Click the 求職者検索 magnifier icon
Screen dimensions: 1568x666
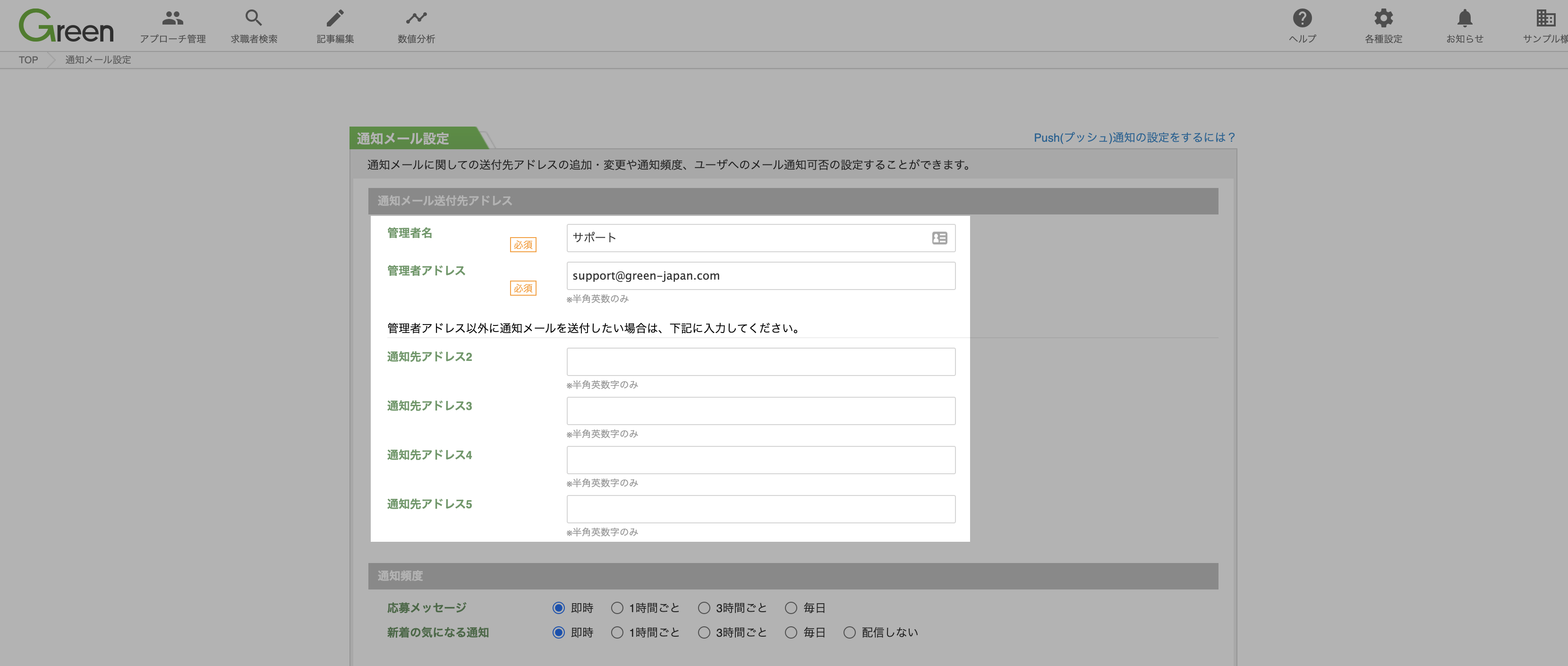pyautogui.click(x=254, y=18)
